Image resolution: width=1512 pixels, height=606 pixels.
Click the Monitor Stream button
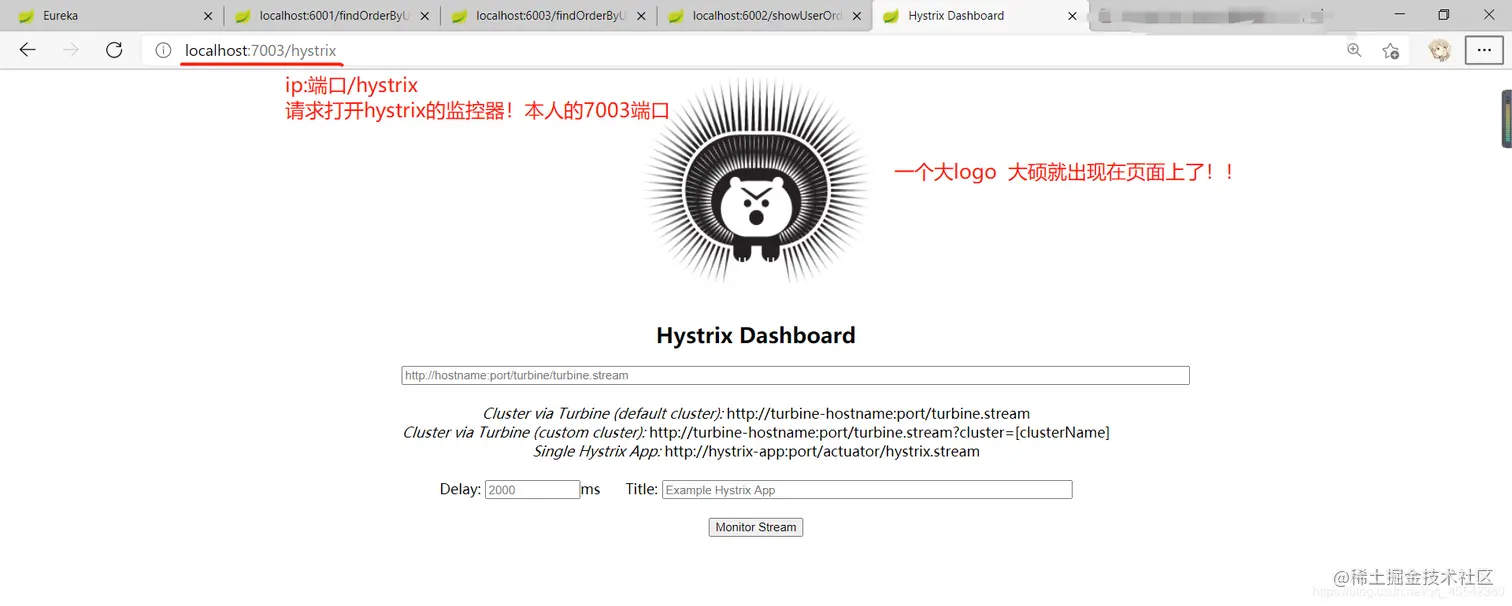pos(756,527)
